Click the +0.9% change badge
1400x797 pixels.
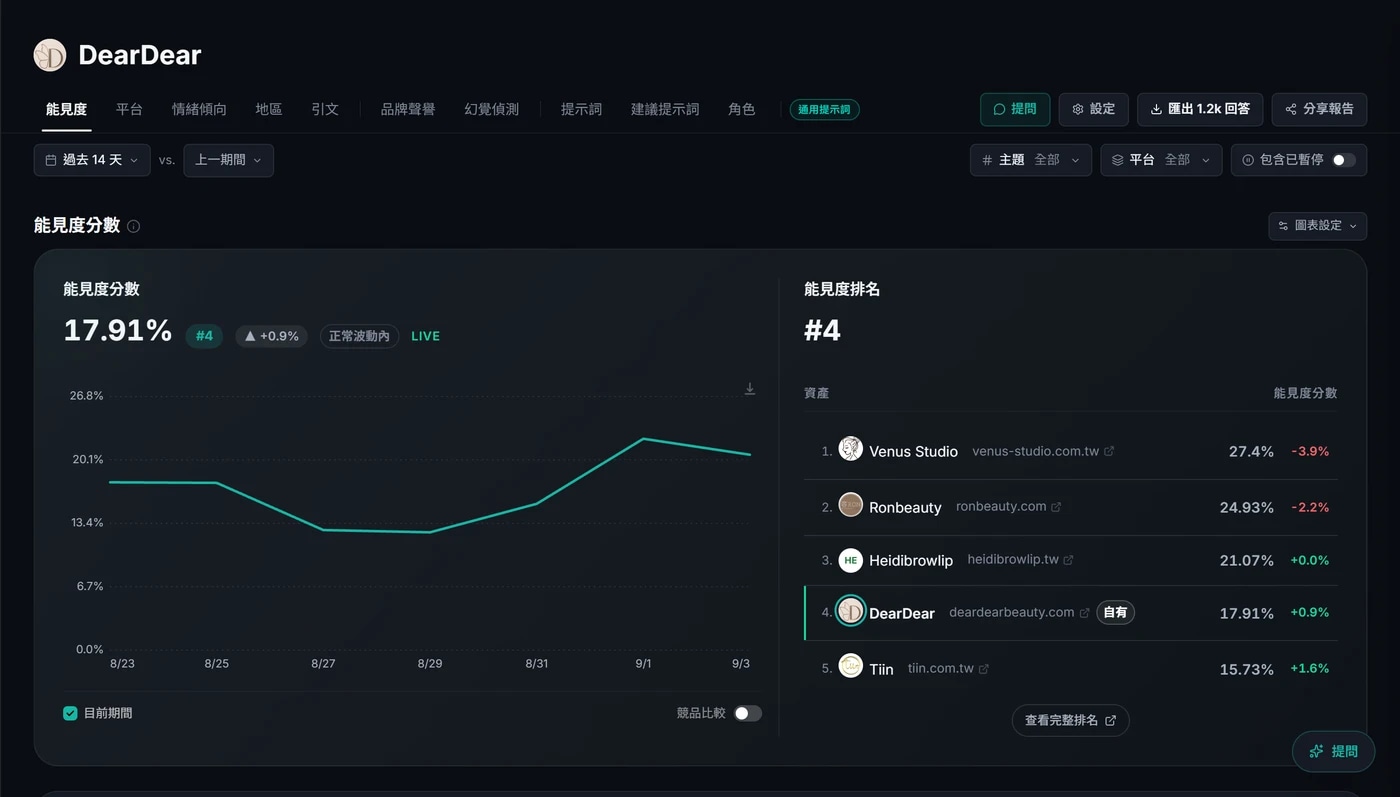coord(271,336)
